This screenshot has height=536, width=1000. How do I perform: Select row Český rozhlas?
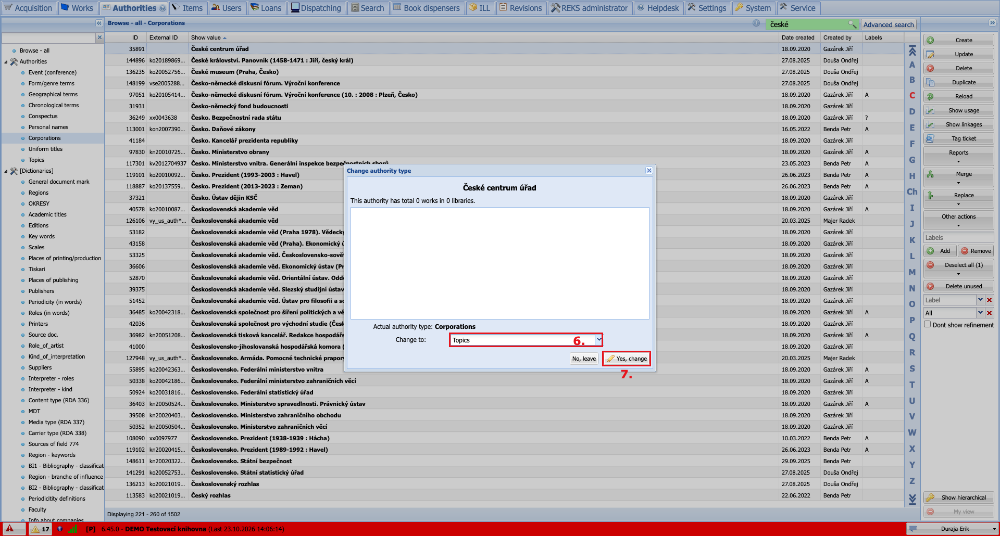coord(504,495)
